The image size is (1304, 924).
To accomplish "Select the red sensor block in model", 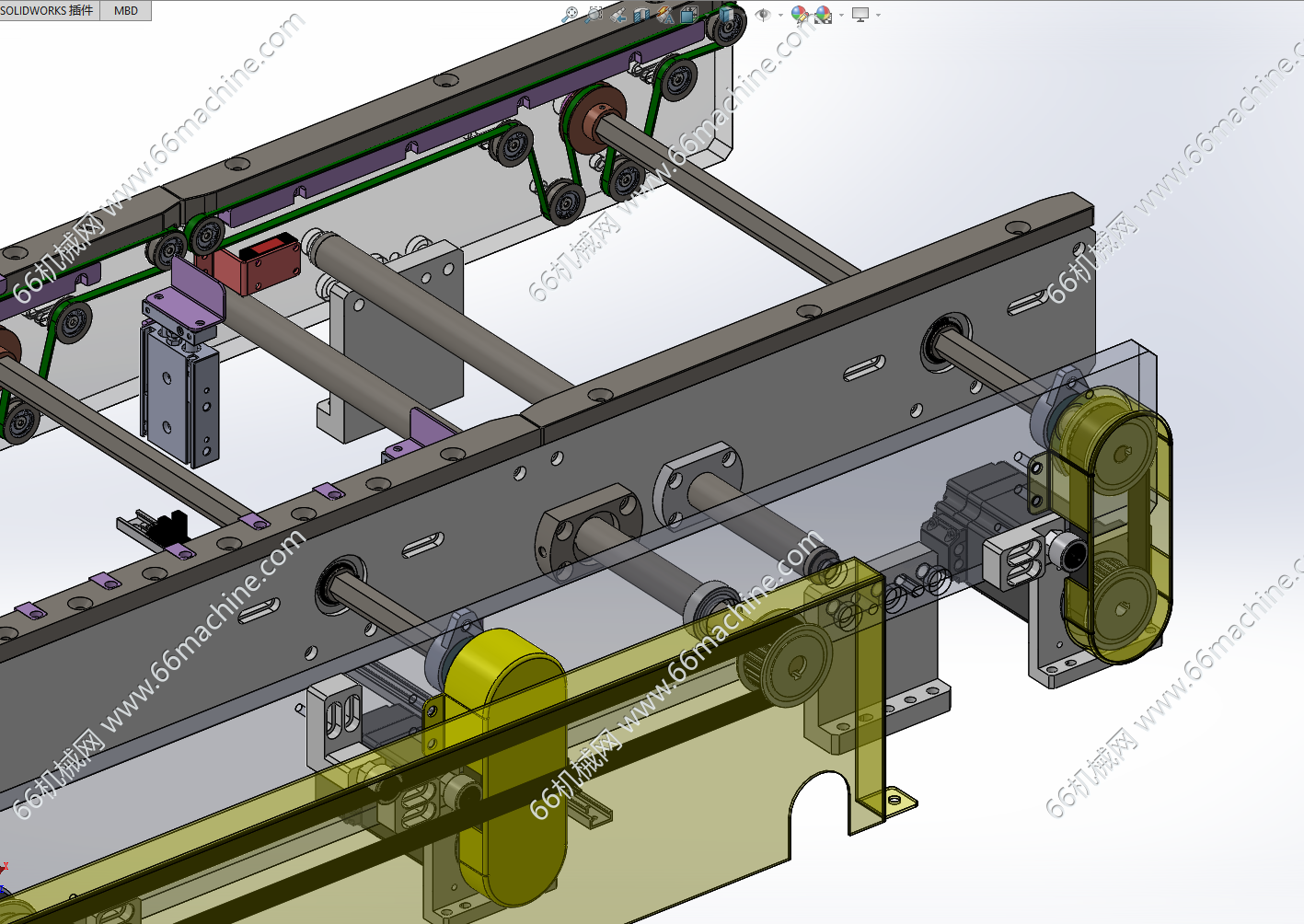I will point(258,266).
